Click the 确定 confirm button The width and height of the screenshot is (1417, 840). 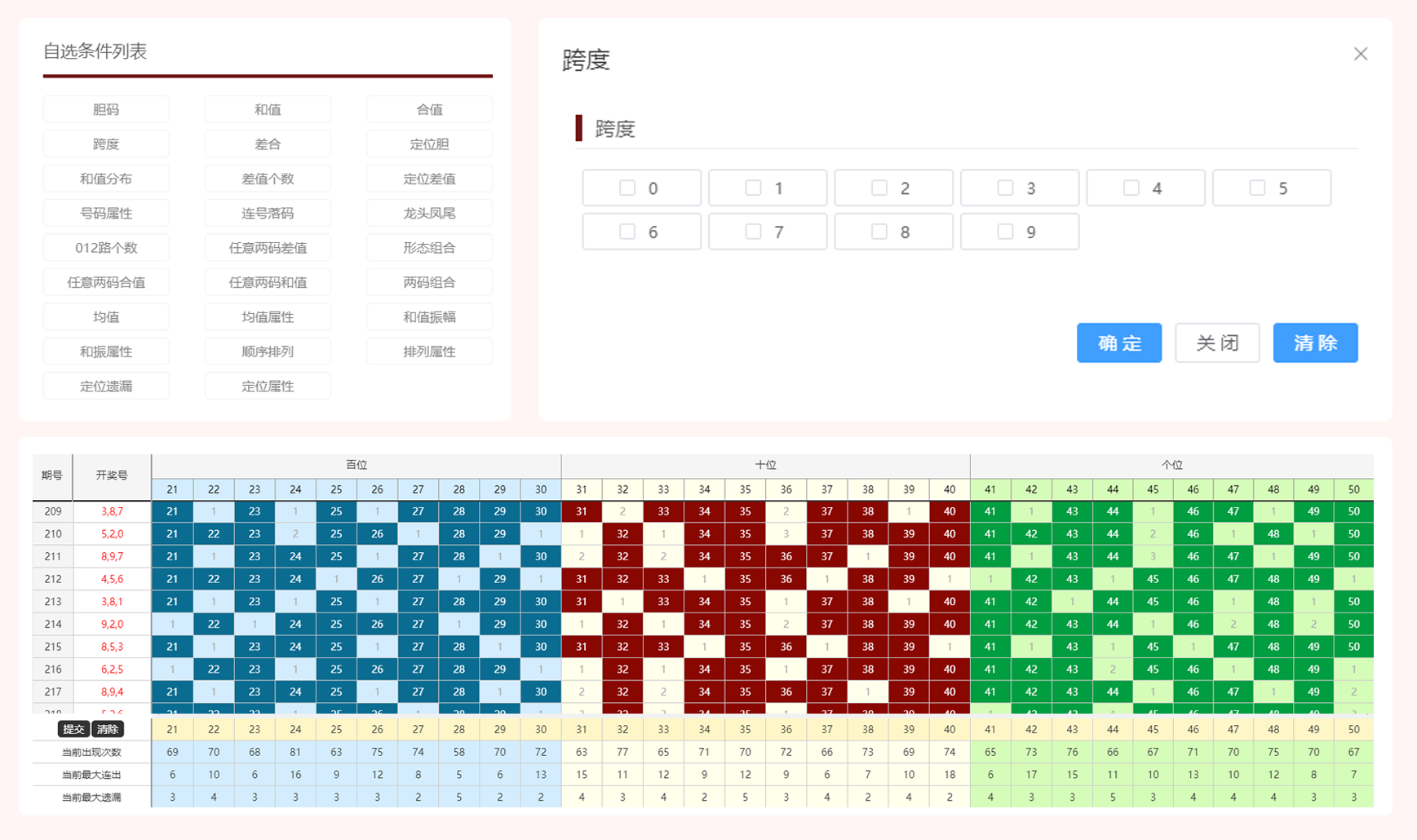click(1118, 343)
